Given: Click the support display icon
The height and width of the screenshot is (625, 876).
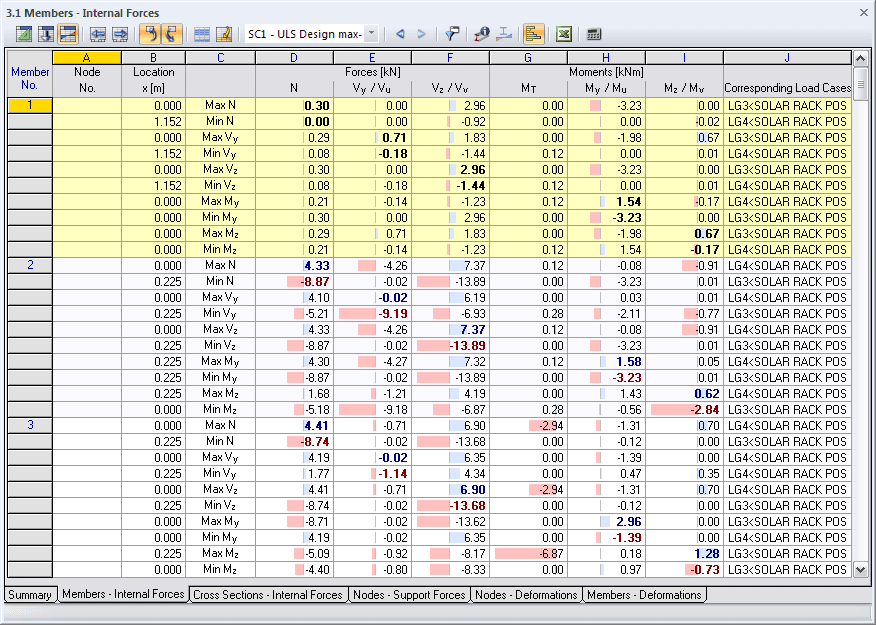Looking at the screenshot, I should tap(504, 33).
